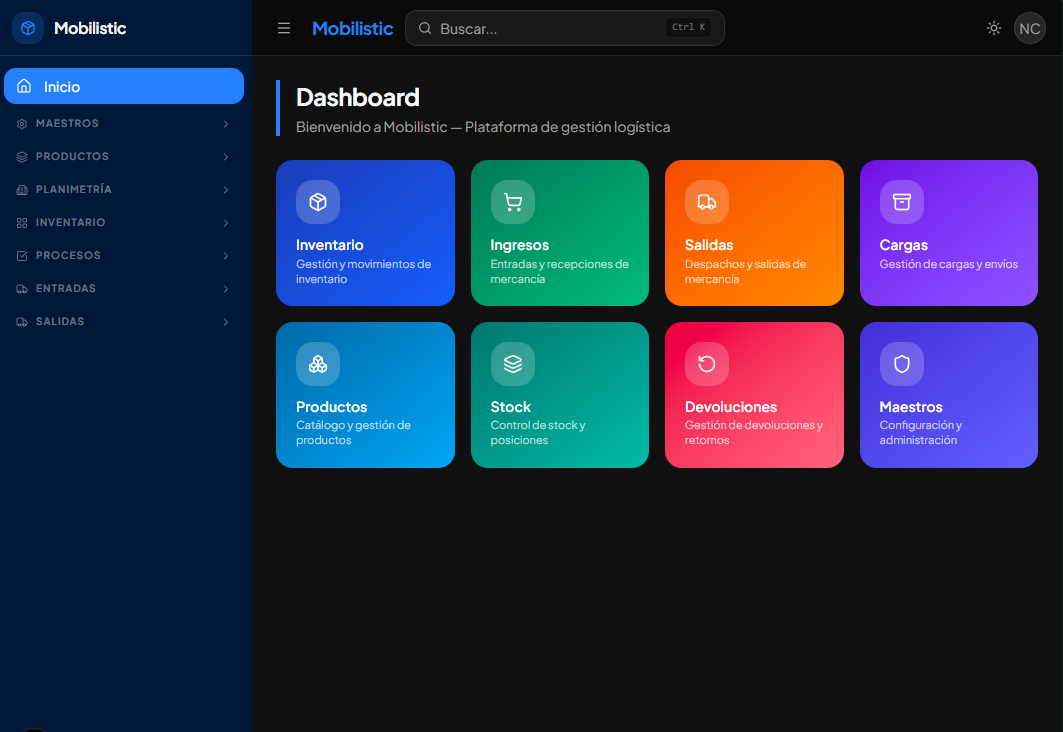The height and width of the screenshot is (732, 1063).
Task: Click 'Gestión de cargas y envíos' text
Action: [x=949, y=264]
